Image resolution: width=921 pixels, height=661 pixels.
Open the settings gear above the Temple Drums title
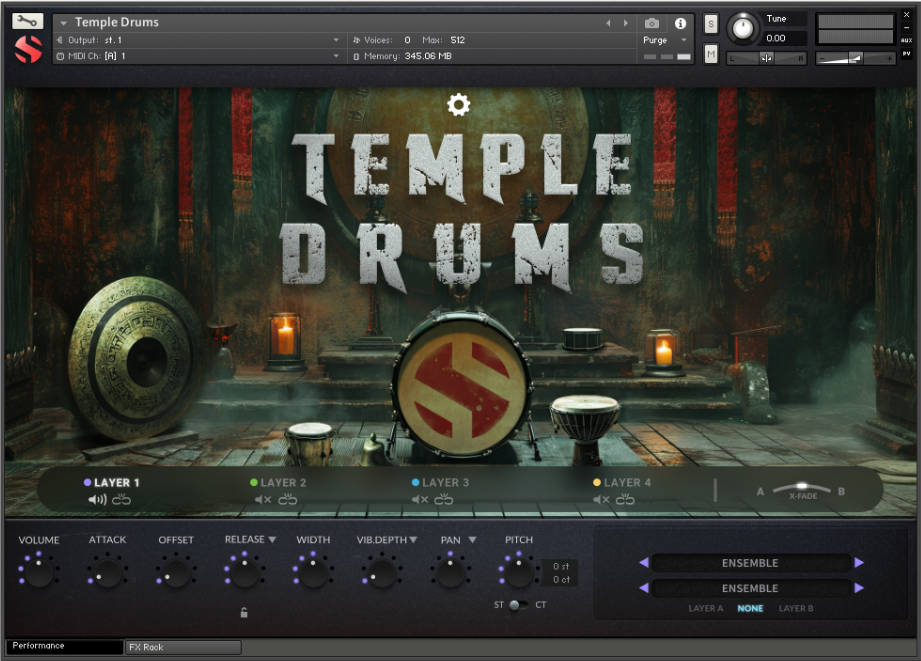pyautogui.click(x=458, y=104)
